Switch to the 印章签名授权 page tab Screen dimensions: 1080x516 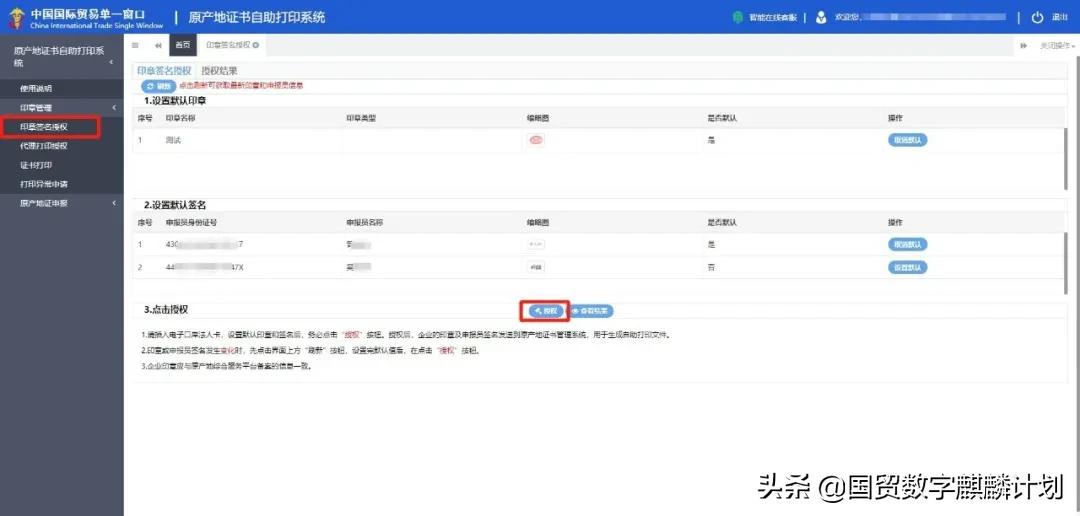click(229, 45)
